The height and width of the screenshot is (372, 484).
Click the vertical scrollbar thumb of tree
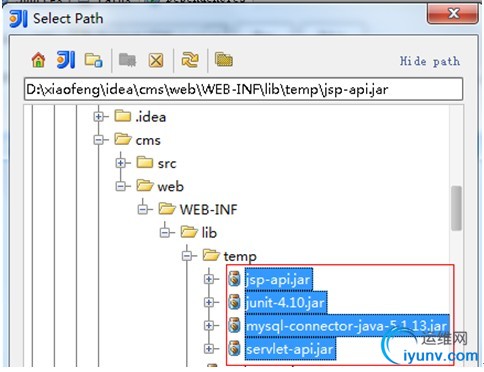coord(456,208)
